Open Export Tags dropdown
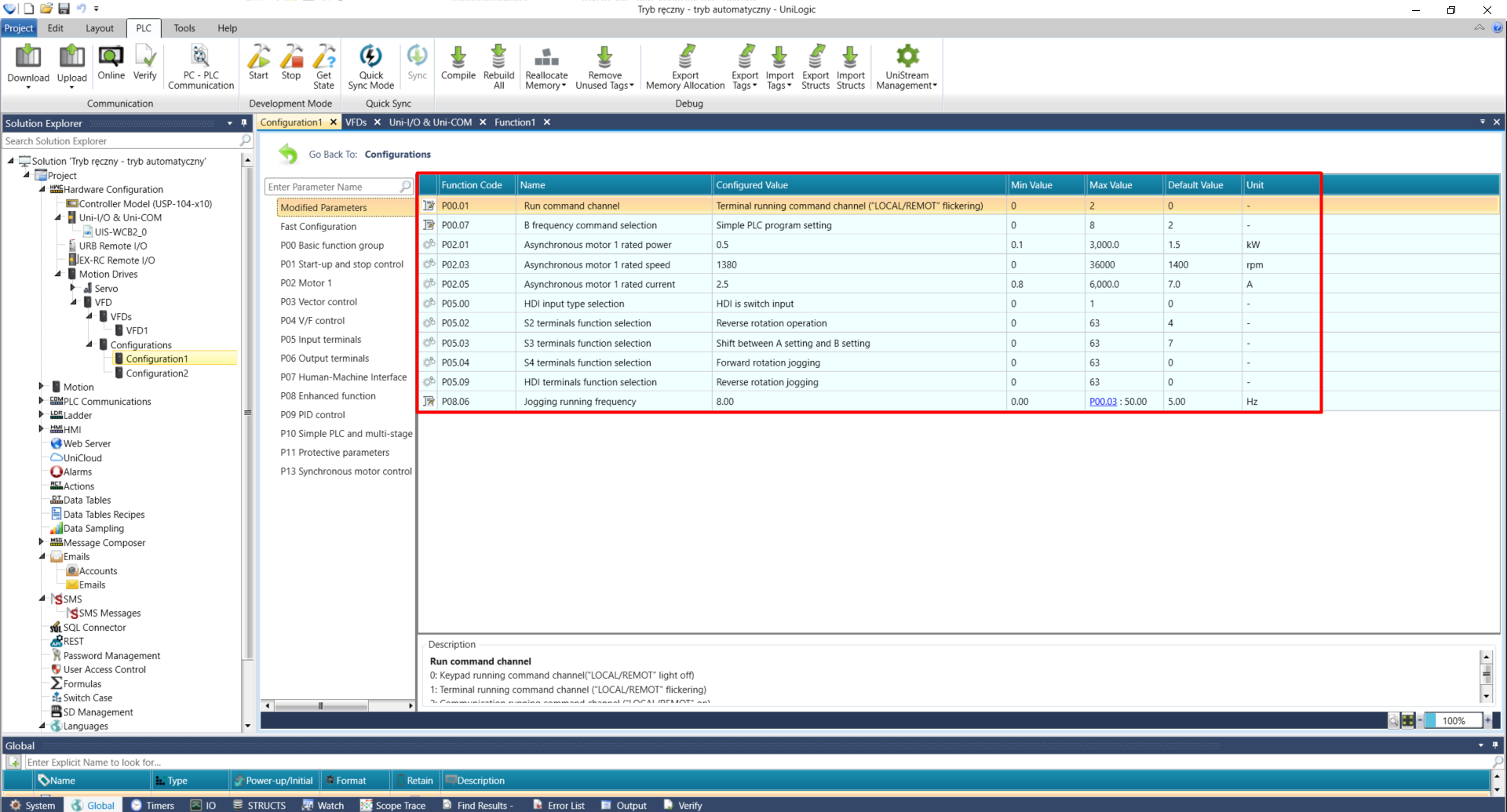 (x=745, y=67)
